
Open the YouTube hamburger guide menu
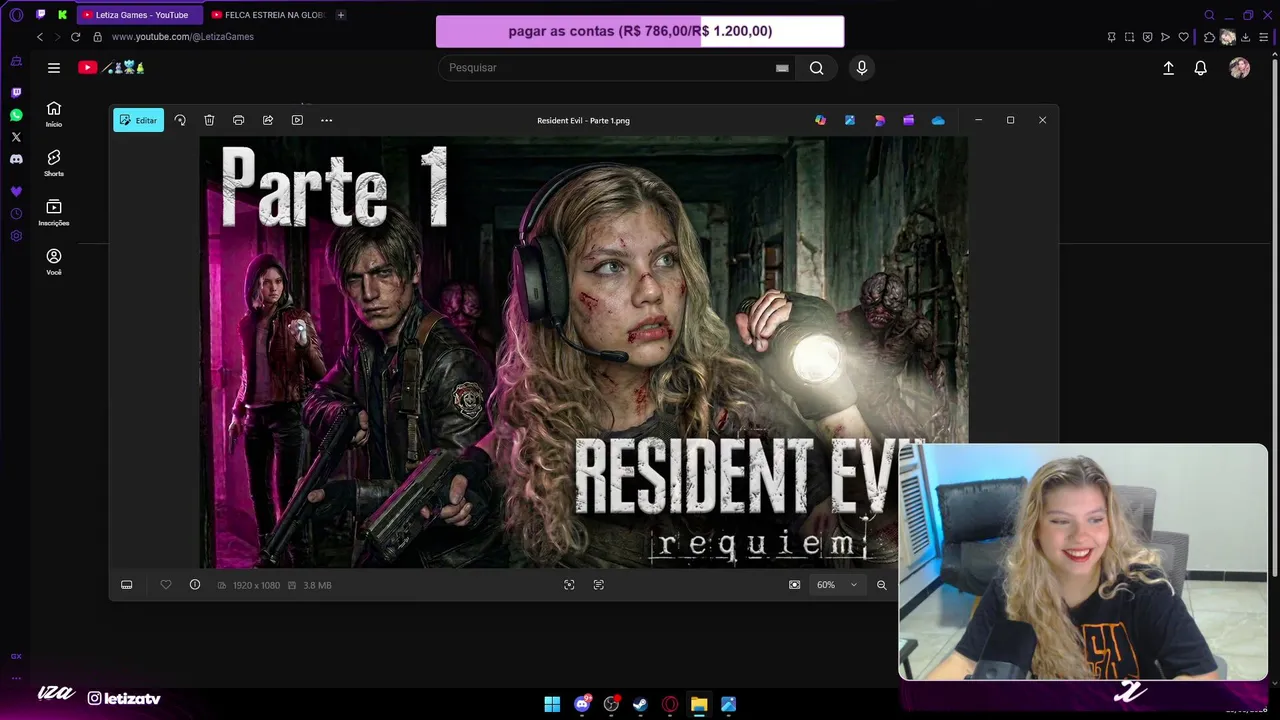click(x=54, y=68)
